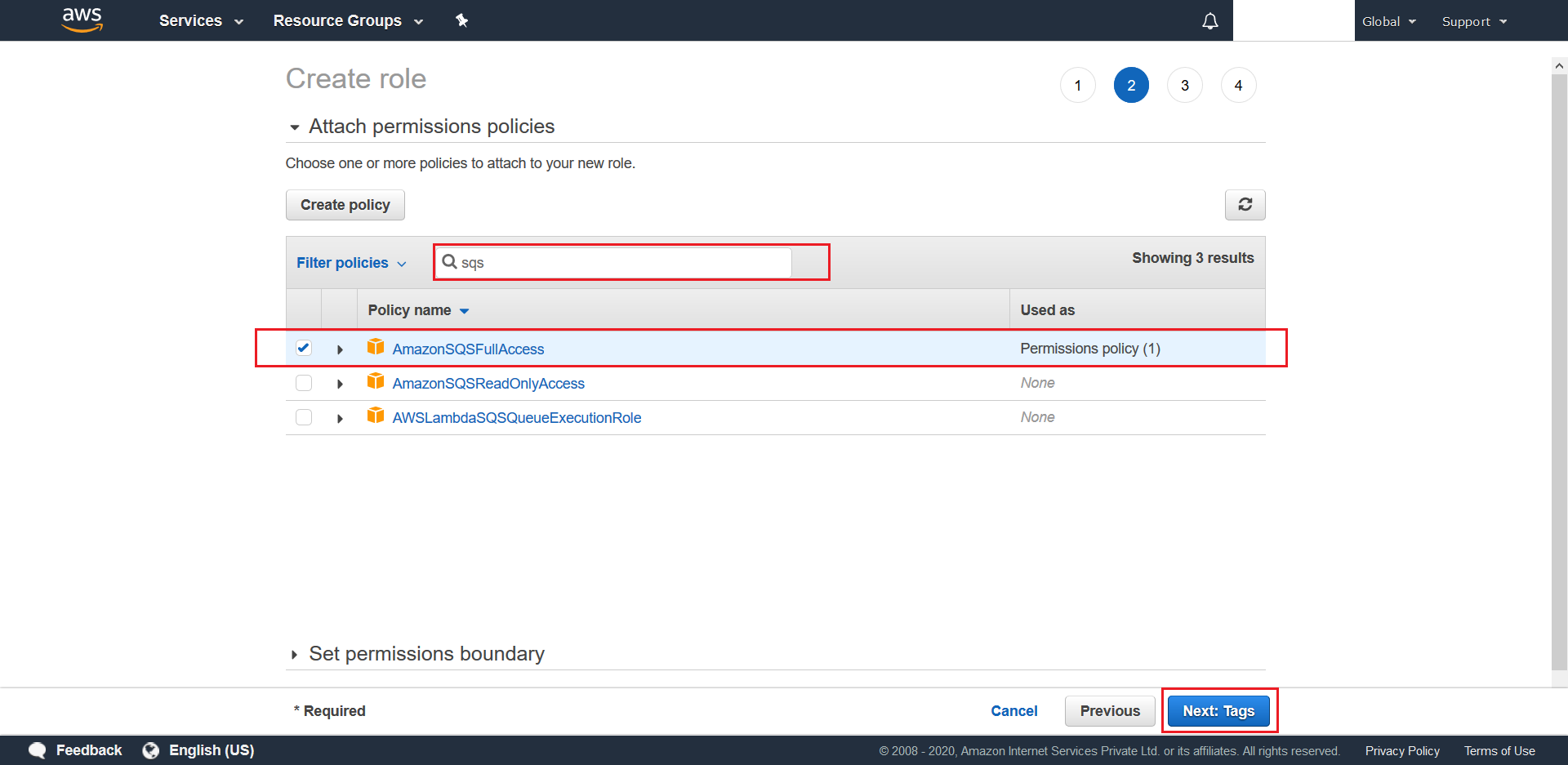This screenshot has width=1568, height=765.
Task: Go to wizard step 4
Action: 1239,85
